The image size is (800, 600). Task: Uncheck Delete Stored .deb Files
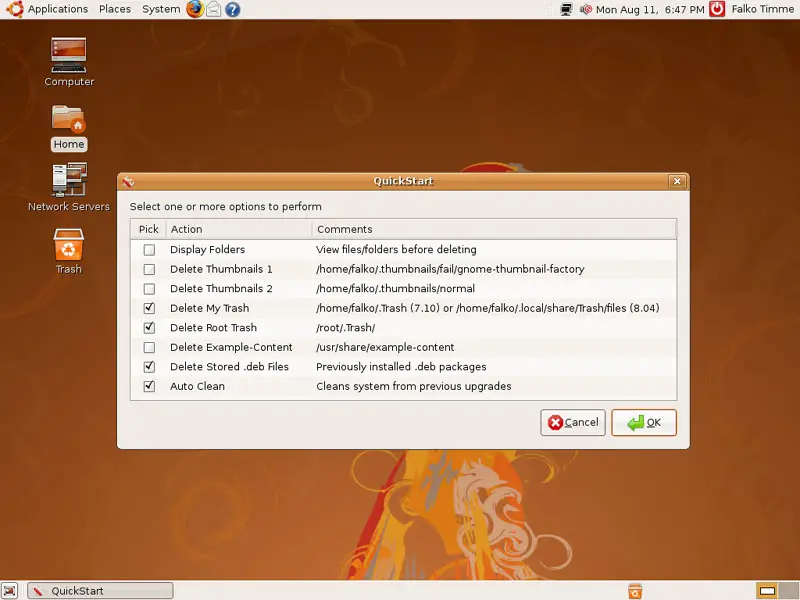(x=149, y=367)
